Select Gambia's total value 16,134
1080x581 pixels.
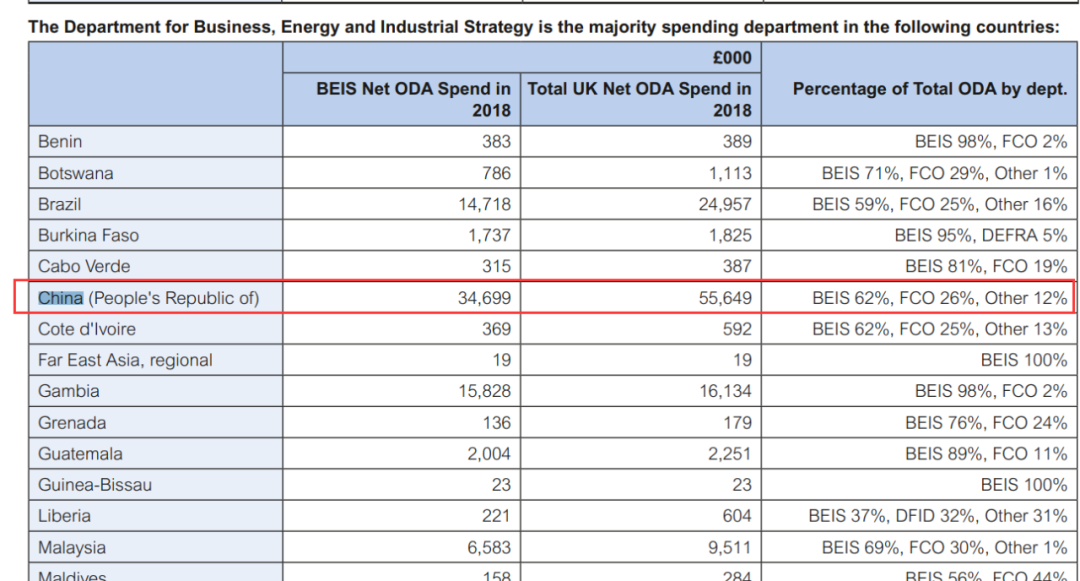click(x=725, y=391)
